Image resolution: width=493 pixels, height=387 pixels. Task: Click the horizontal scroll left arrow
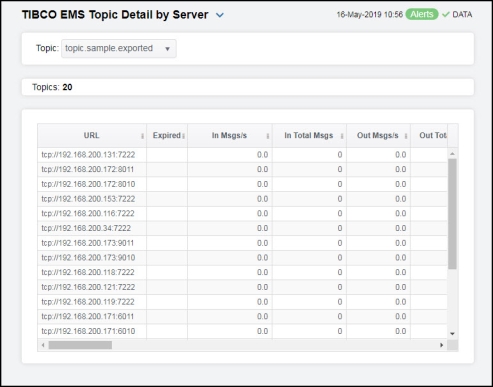point(43,345)
